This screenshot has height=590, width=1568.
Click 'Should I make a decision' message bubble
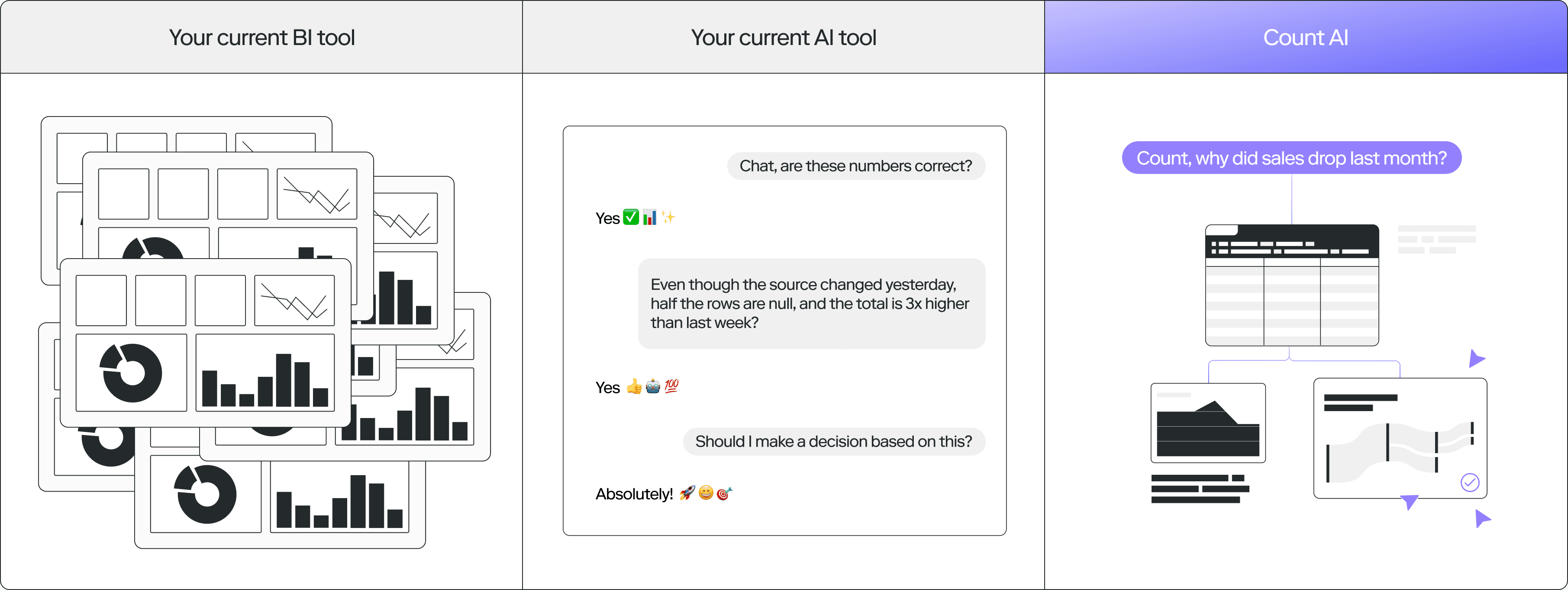833,441
